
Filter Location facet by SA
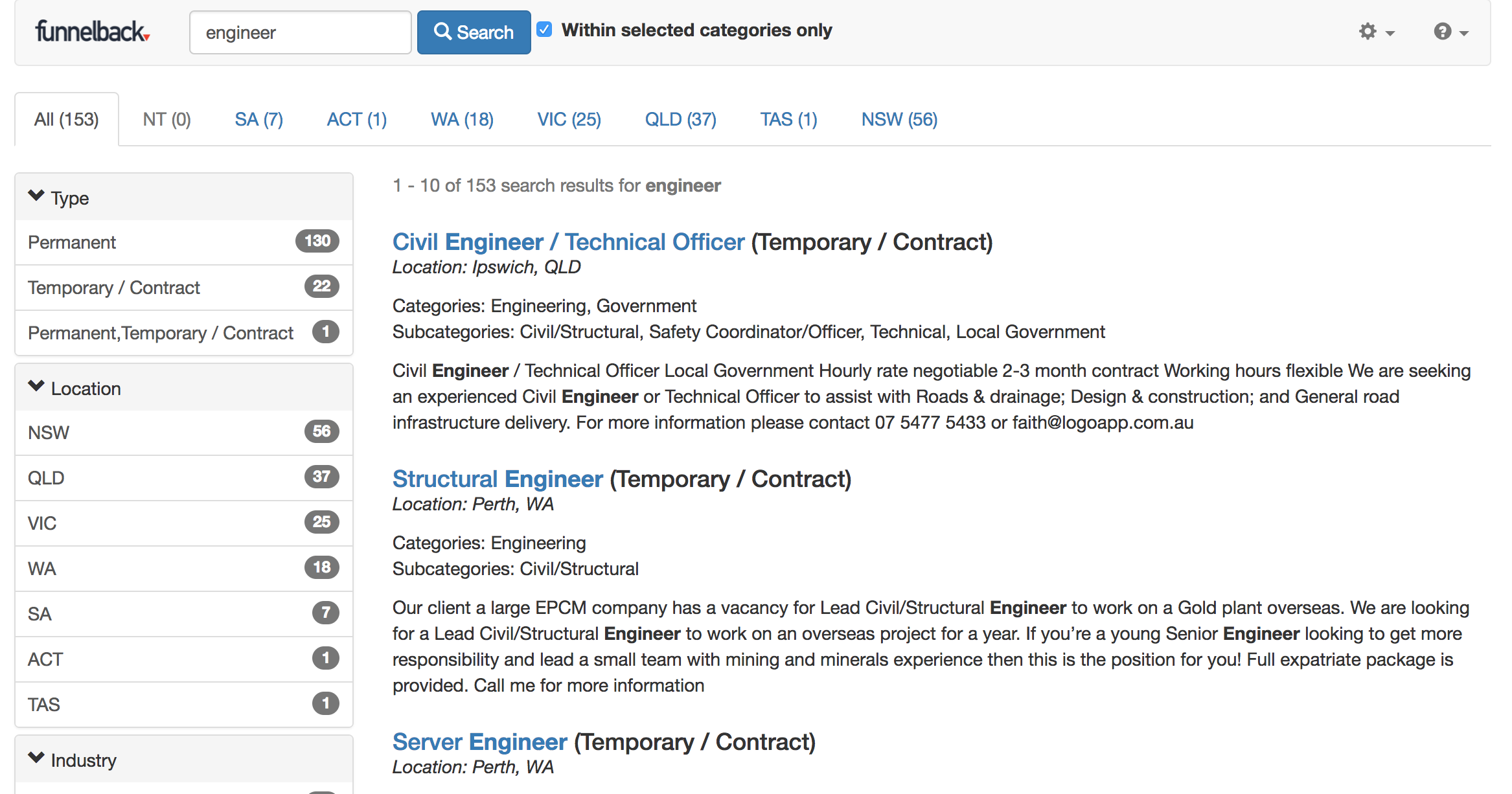(40, 615)
